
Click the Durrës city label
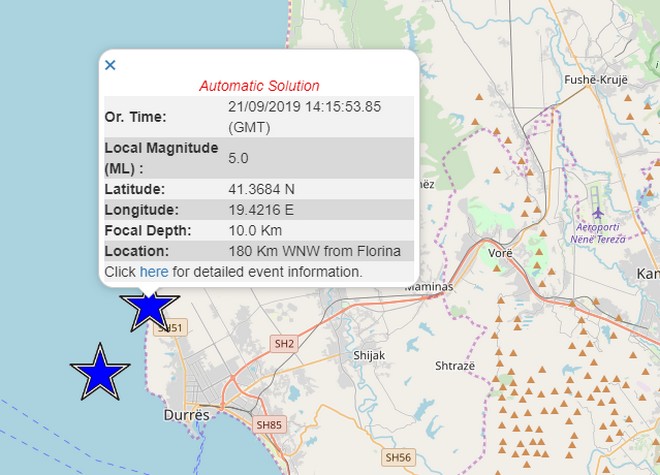coord(186,414)
